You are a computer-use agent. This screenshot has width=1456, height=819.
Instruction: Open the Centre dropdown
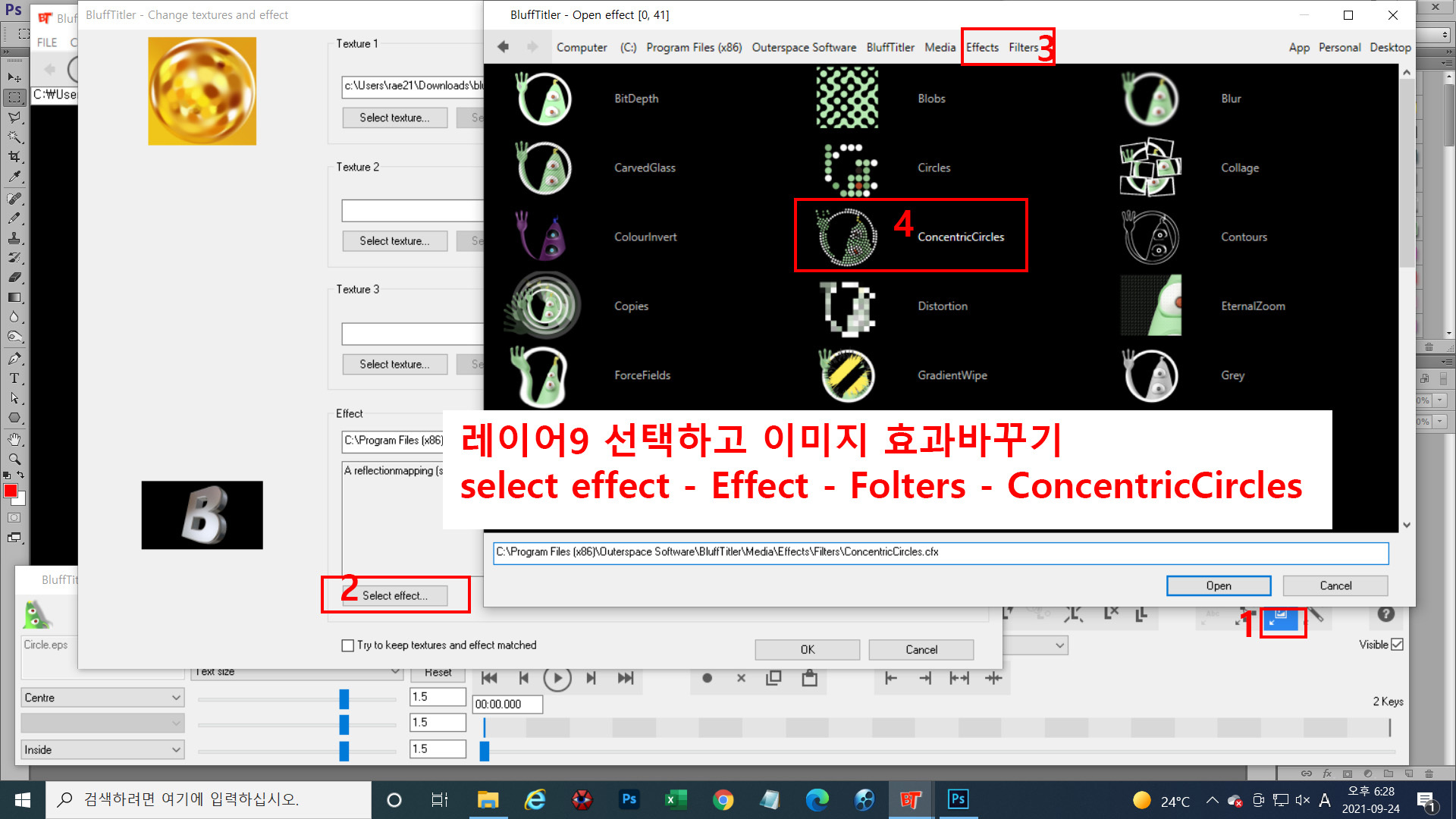102,698
